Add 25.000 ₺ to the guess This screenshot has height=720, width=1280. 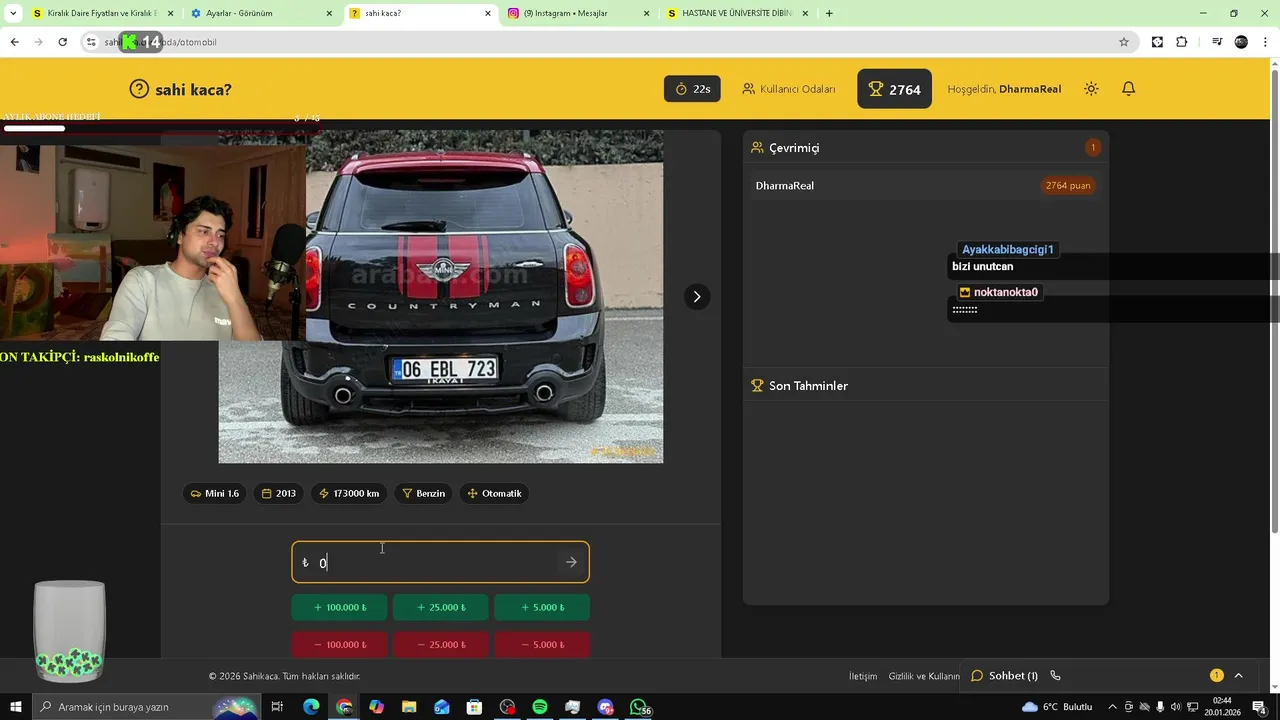pyautogui.click(x=440, y=607)
